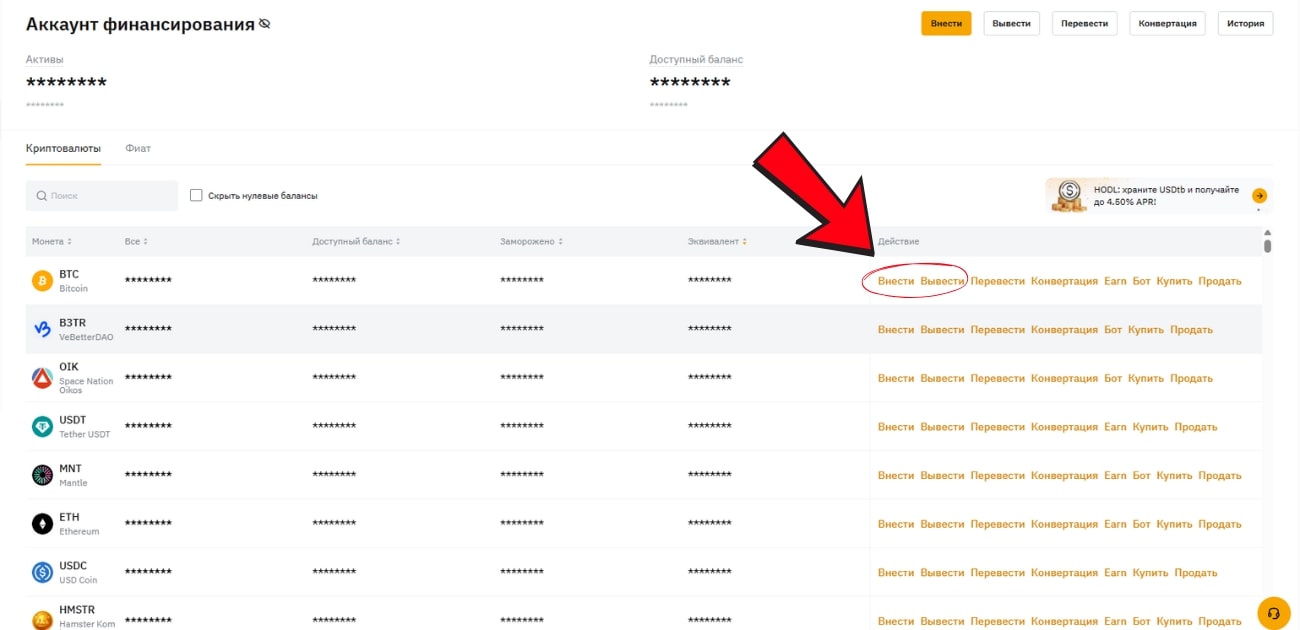The width and height of the screenshot is (1300, 630).
Task: Click scroll-up arrow above table scrollbar
Action: (1267, 233)
